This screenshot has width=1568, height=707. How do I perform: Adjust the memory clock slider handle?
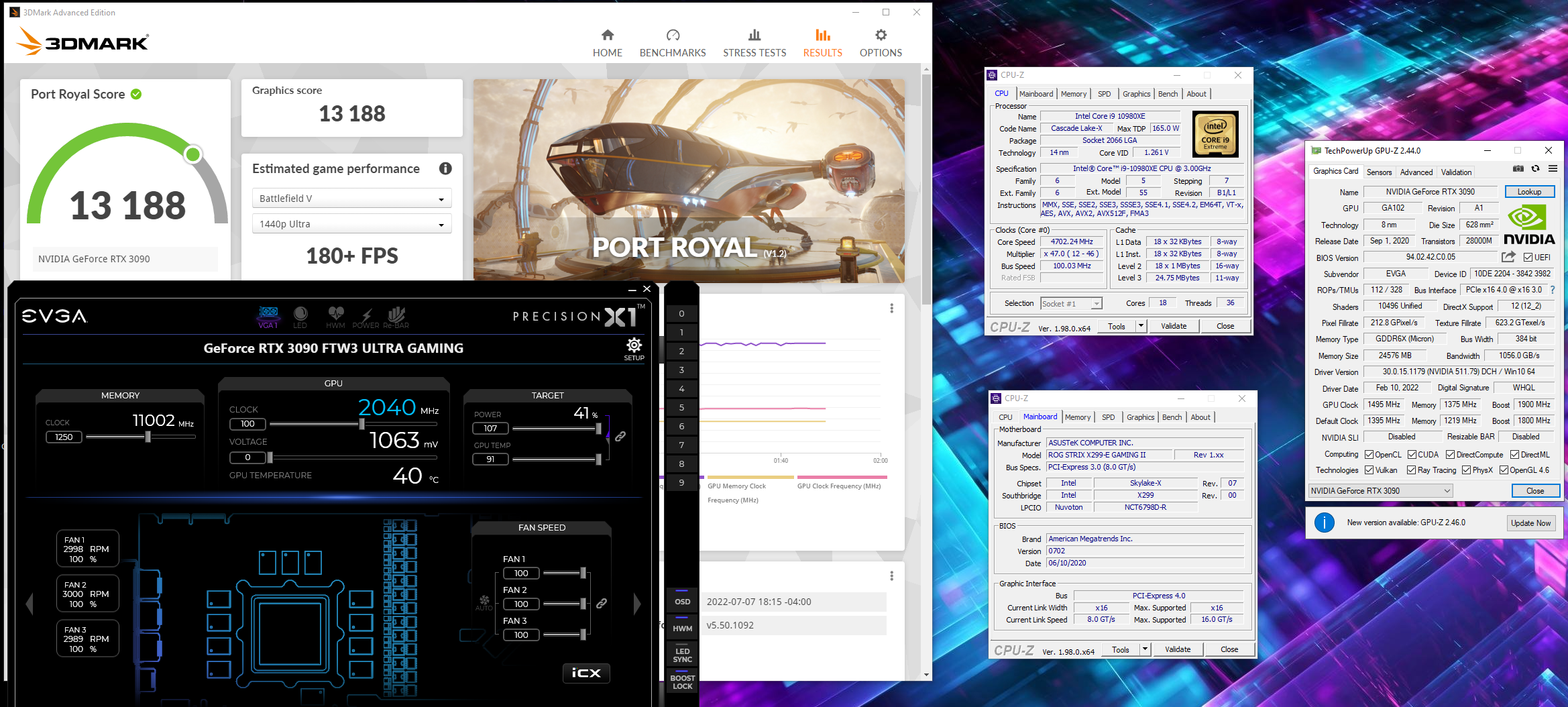(148, 437)
